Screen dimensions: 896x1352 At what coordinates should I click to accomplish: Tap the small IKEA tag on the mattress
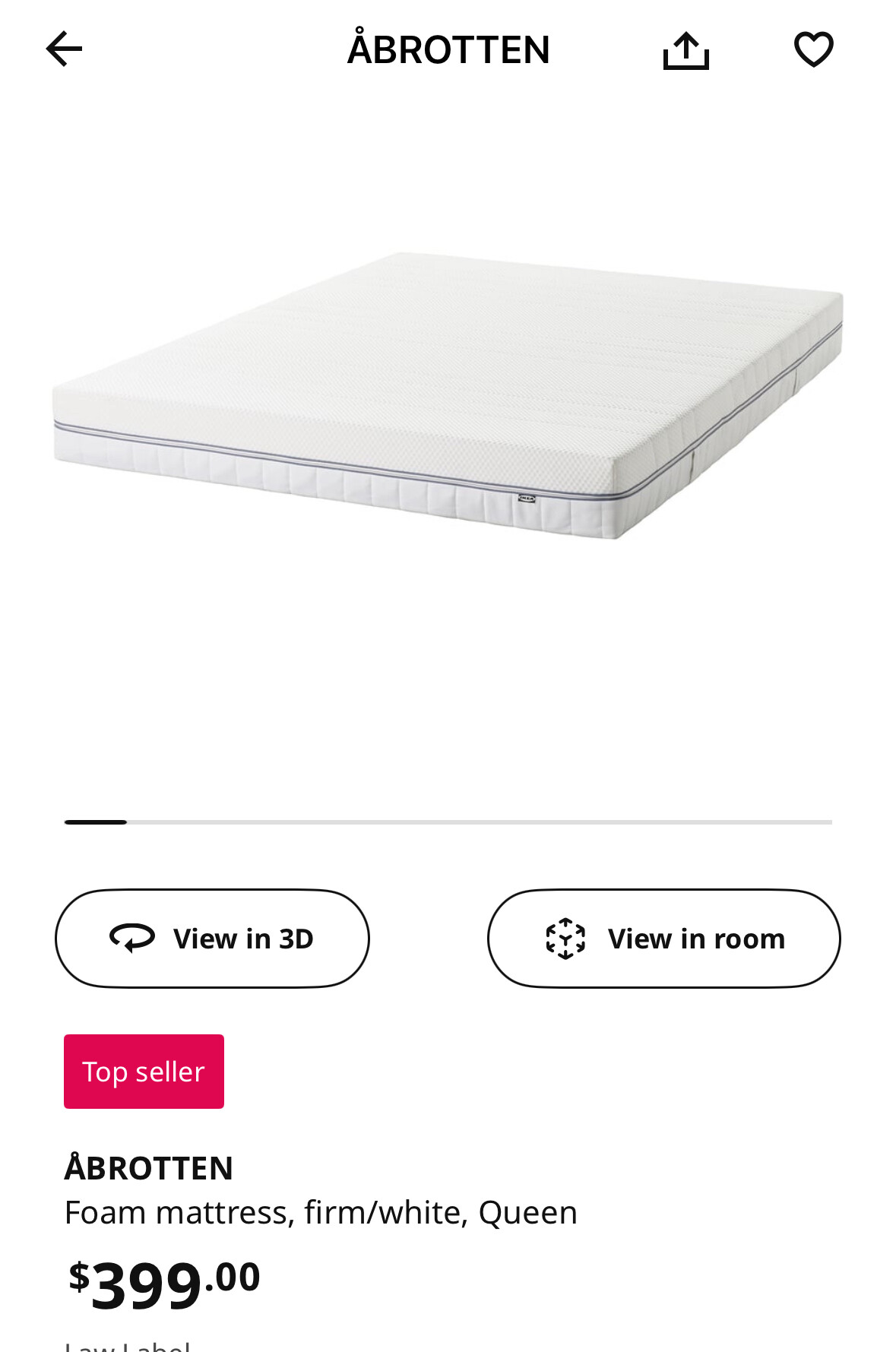(x=526, y=499)
